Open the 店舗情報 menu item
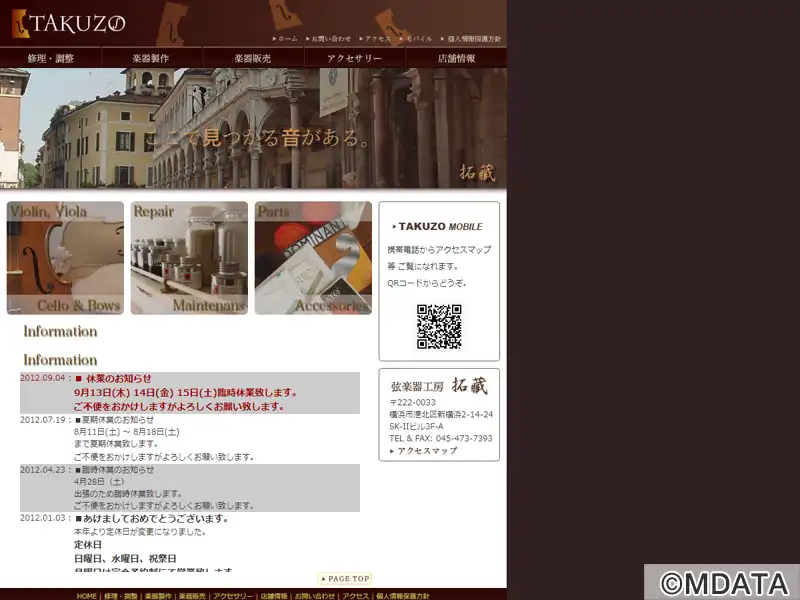This screenshot has width=800, height=600. (x=456, y=58)
